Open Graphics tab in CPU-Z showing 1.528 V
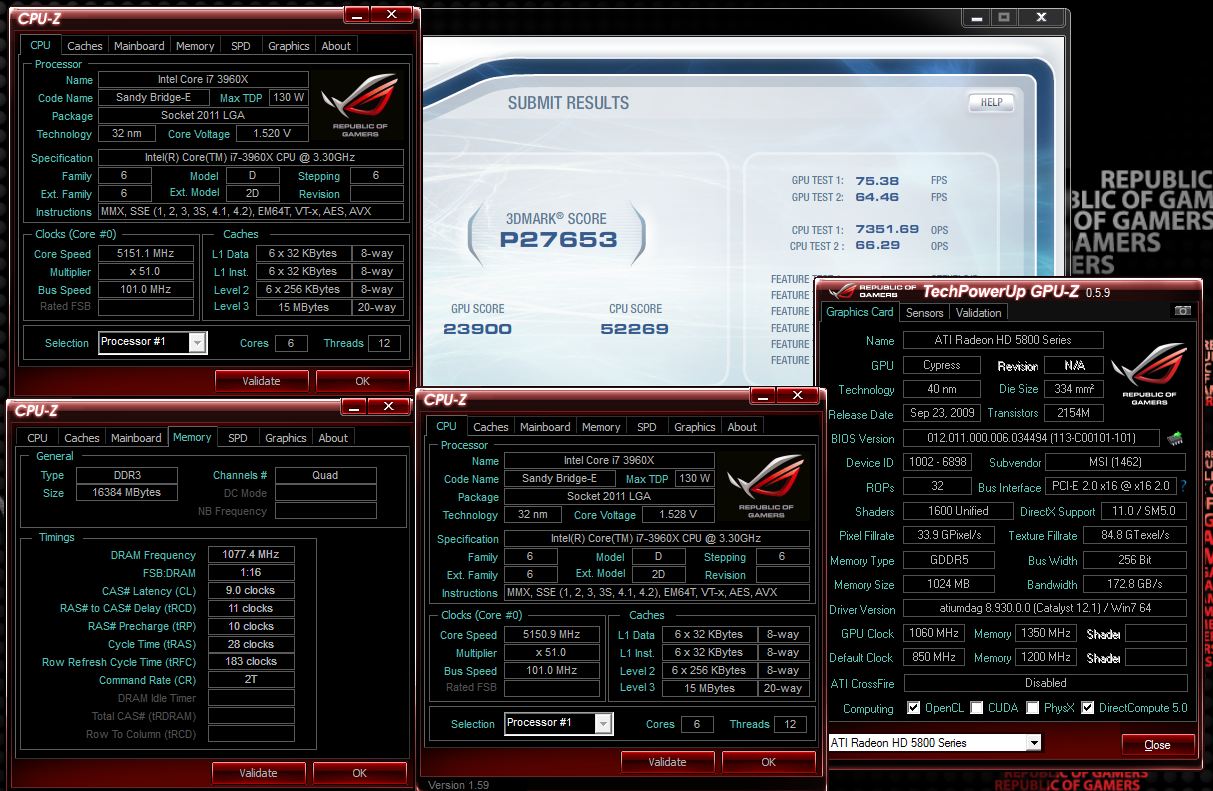1213x791 pixels. pyautogui.click(x=695, y=427)
